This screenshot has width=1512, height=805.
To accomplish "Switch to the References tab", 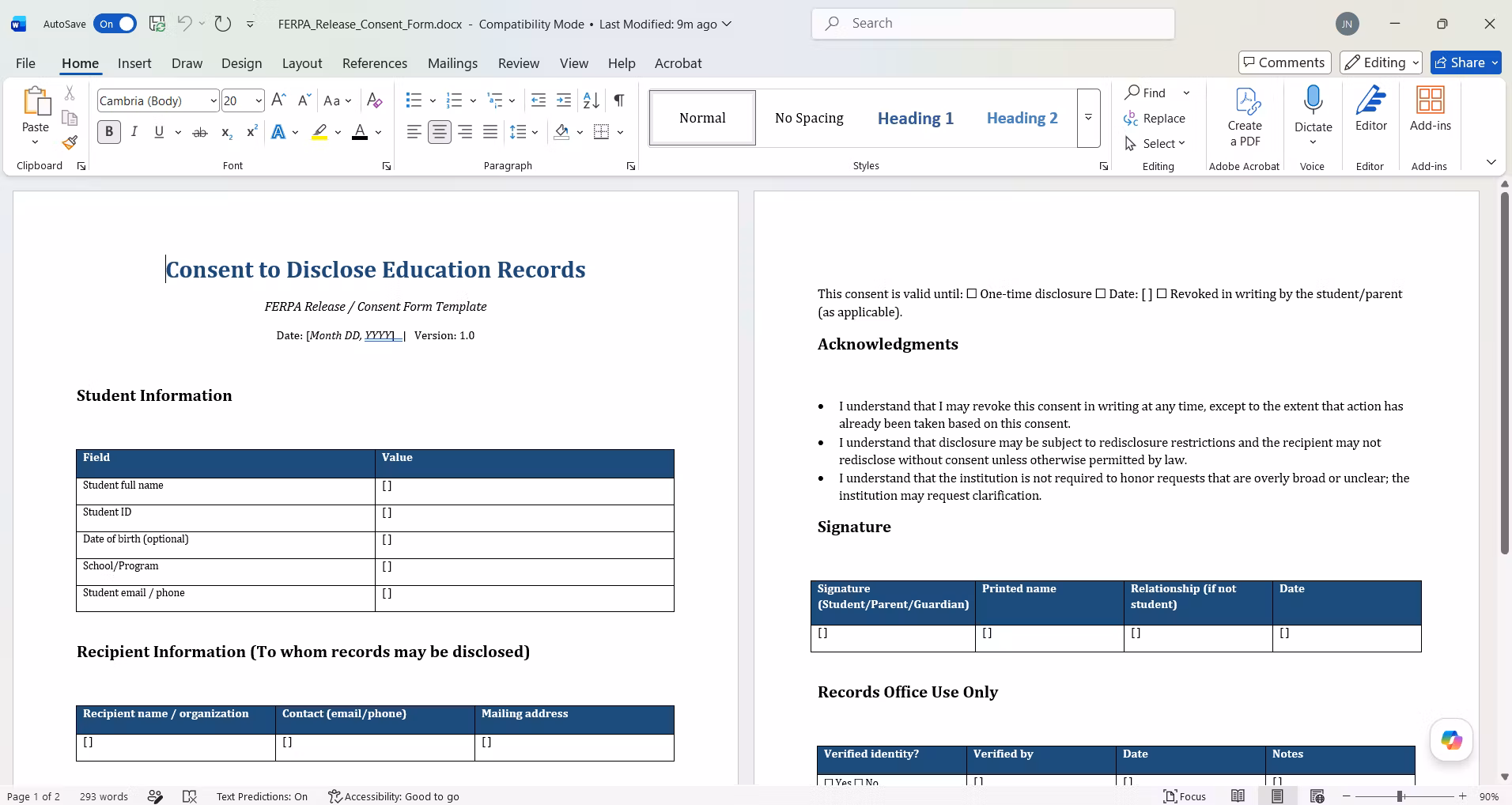I will (x=375, y=63).
